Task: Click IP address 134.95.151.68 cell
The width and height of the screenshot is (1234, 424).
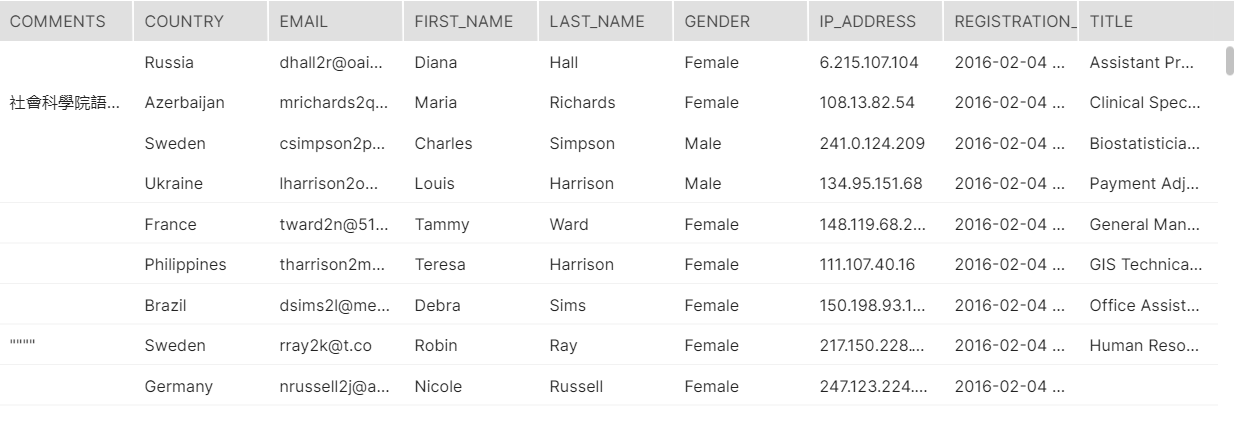Action: click(x=870, y=184)
